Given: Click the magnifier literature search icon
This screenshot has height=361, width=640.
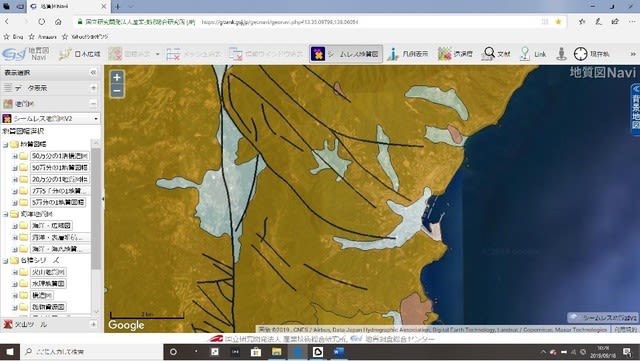Looking at the screenshot, I should click(488, 53).
